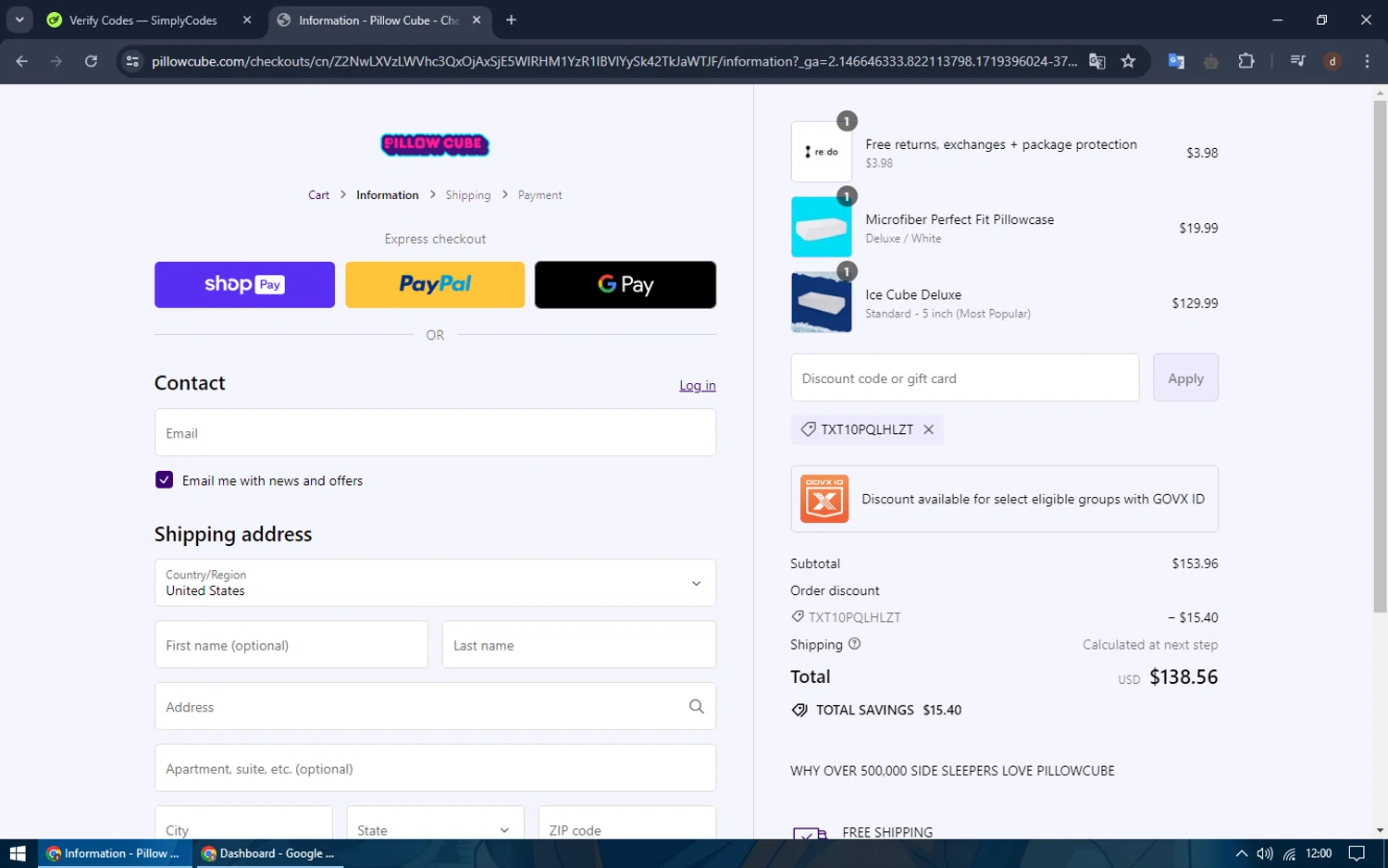Image resolution: width=1388 pixels, height=868 pixels.
Task: Reload the checkout page
Action: tap(91, 61)
